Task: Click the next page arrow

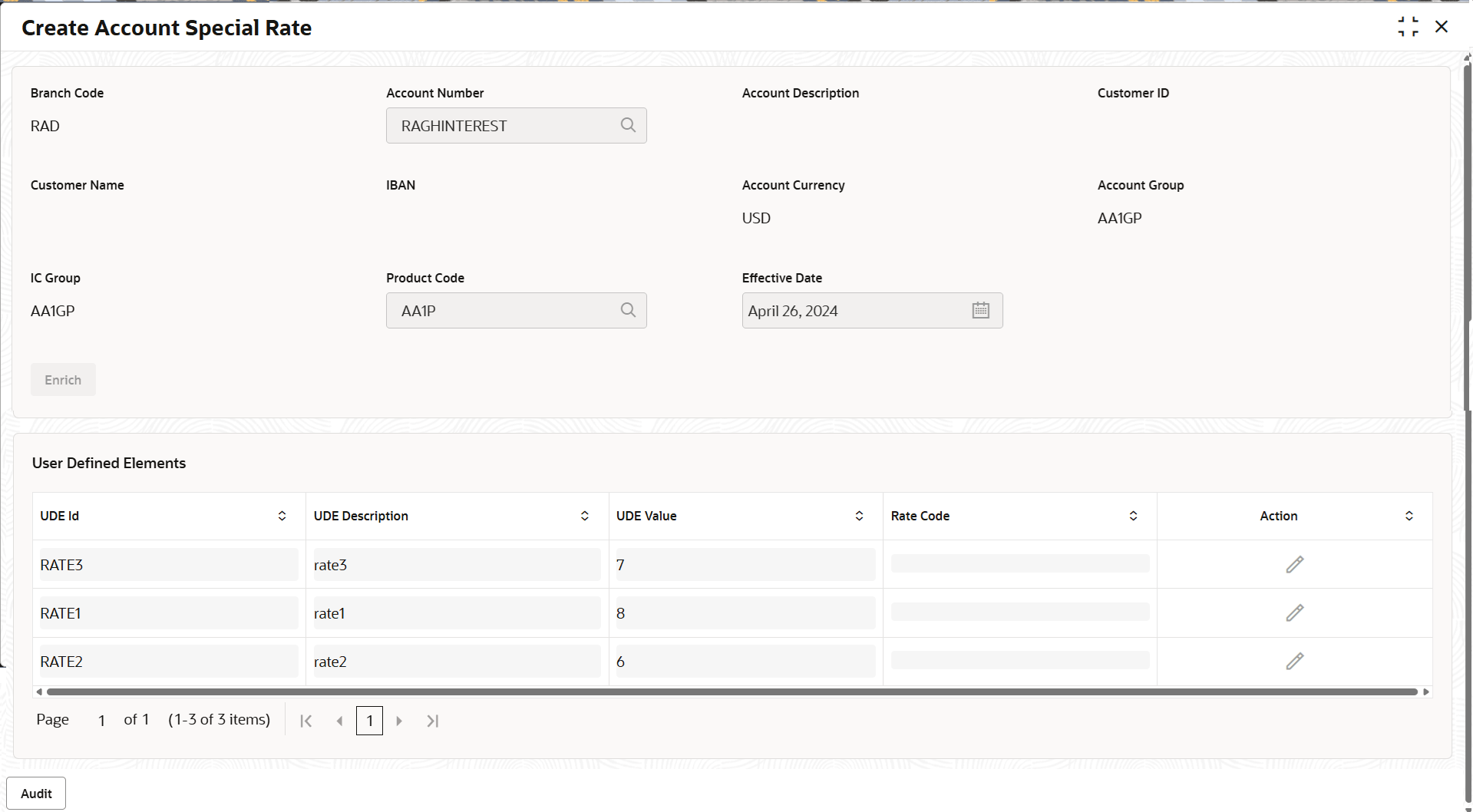Action: [x=399, y=721]
